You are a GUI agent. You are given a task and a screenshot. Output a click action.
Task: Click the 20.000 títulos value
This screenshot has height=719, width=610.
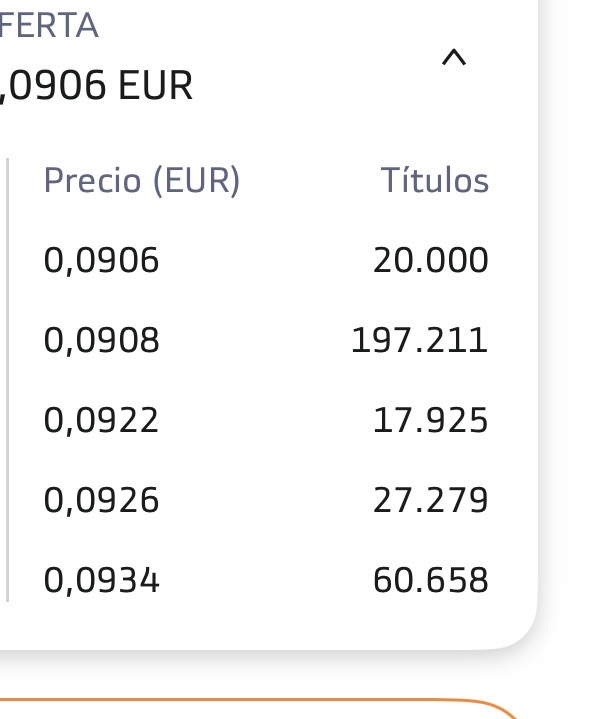tap(431, 260)
